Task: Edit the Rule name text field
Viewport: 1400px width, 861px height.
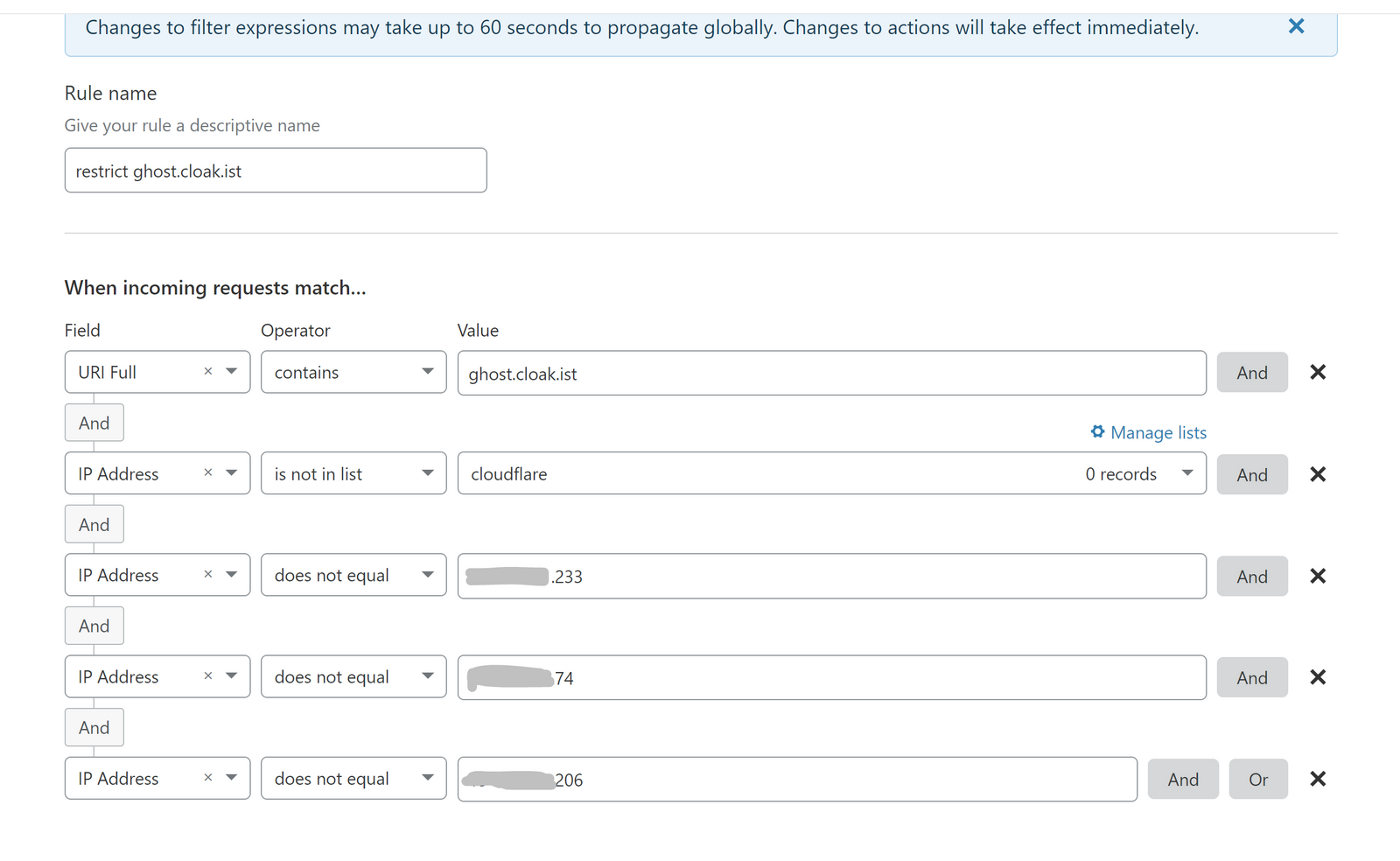Action: [x=275, y=171]
